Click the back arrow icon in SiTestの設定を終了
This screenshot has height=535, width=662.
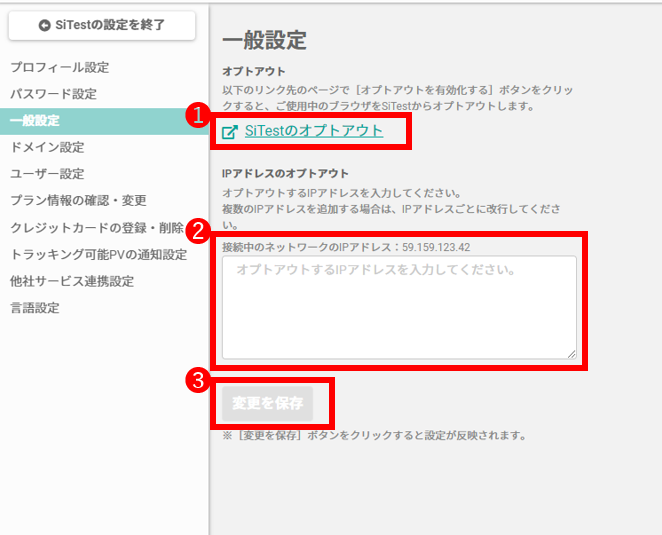44,25
